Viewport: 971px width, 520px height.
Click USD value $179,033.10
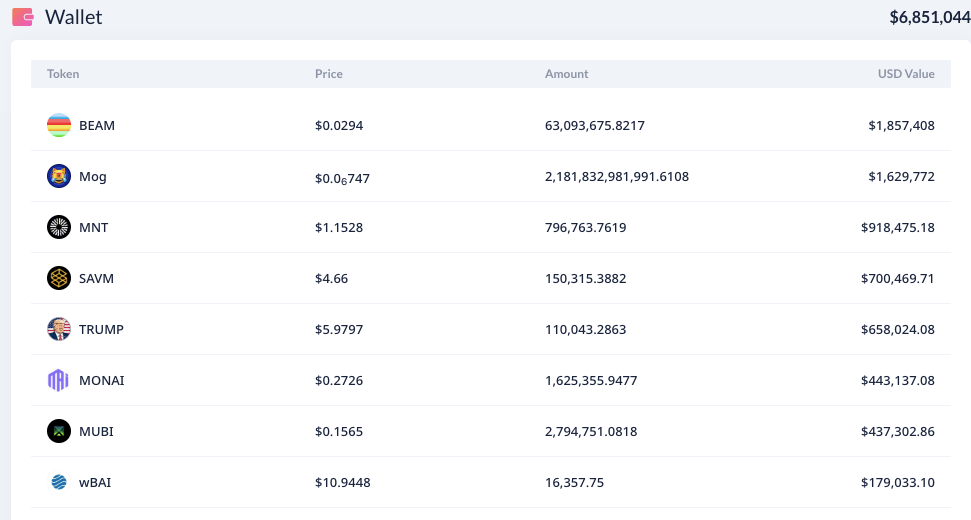pos(897,482)
